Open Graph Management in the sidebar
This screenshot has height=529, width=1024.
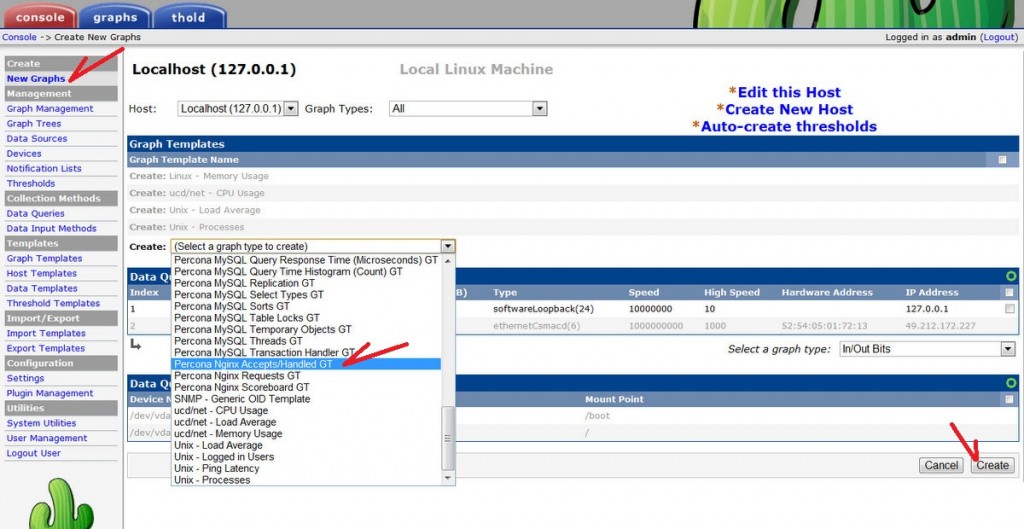[50, 109]
